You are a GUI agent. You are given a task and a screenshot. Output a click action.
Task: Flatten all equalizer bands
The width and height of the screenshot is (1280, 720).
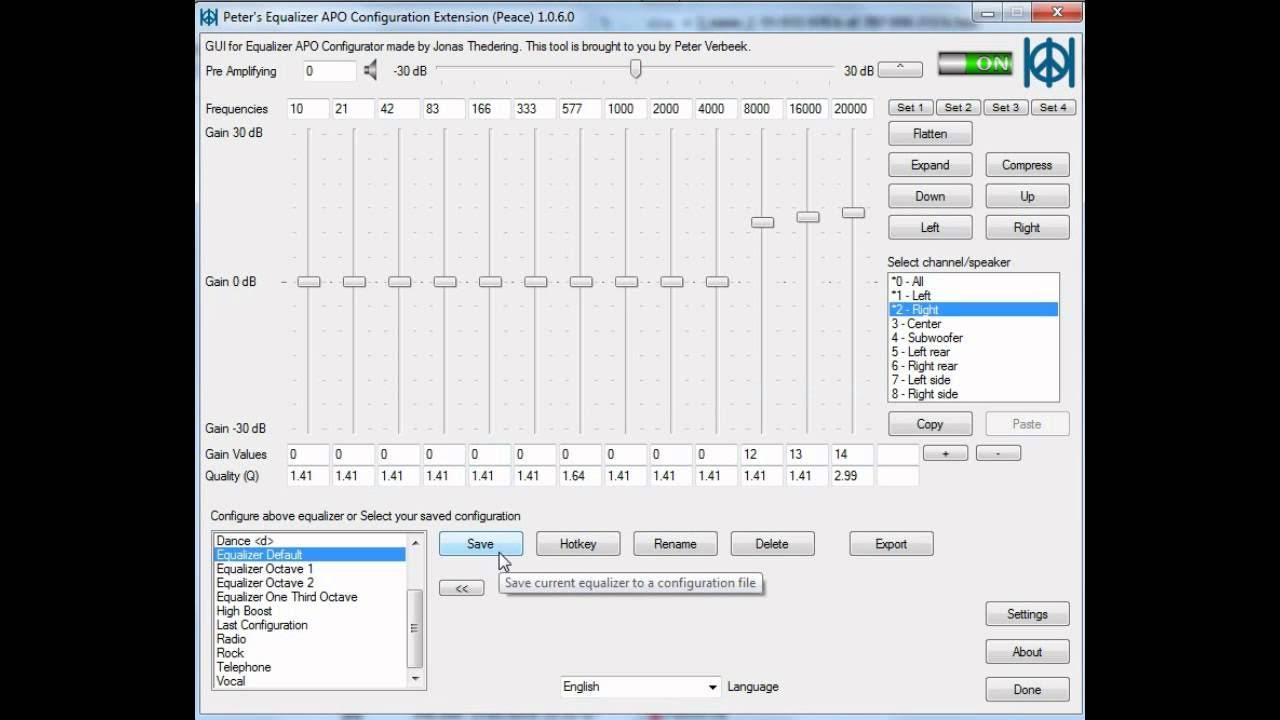coord(929,133)
